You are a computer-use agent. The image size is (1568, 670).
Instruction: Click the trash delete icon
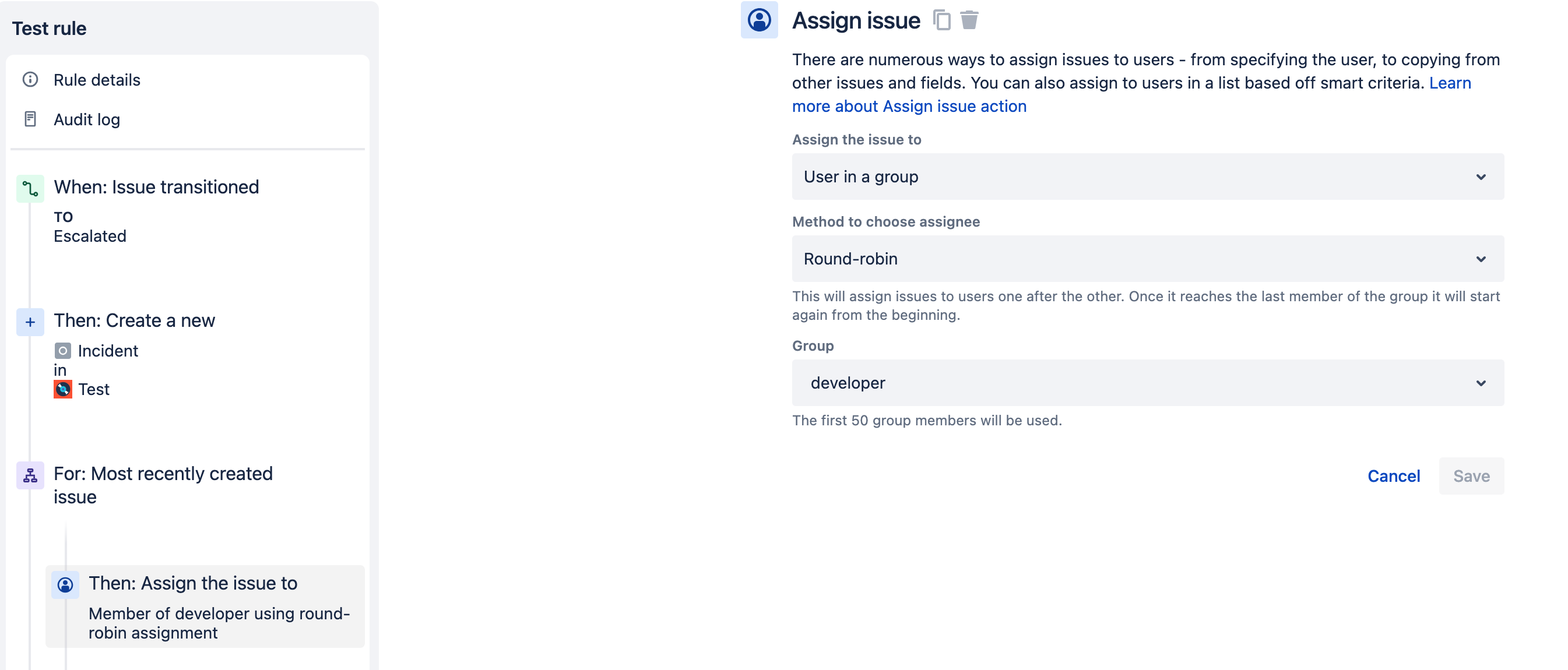point(969,20)
